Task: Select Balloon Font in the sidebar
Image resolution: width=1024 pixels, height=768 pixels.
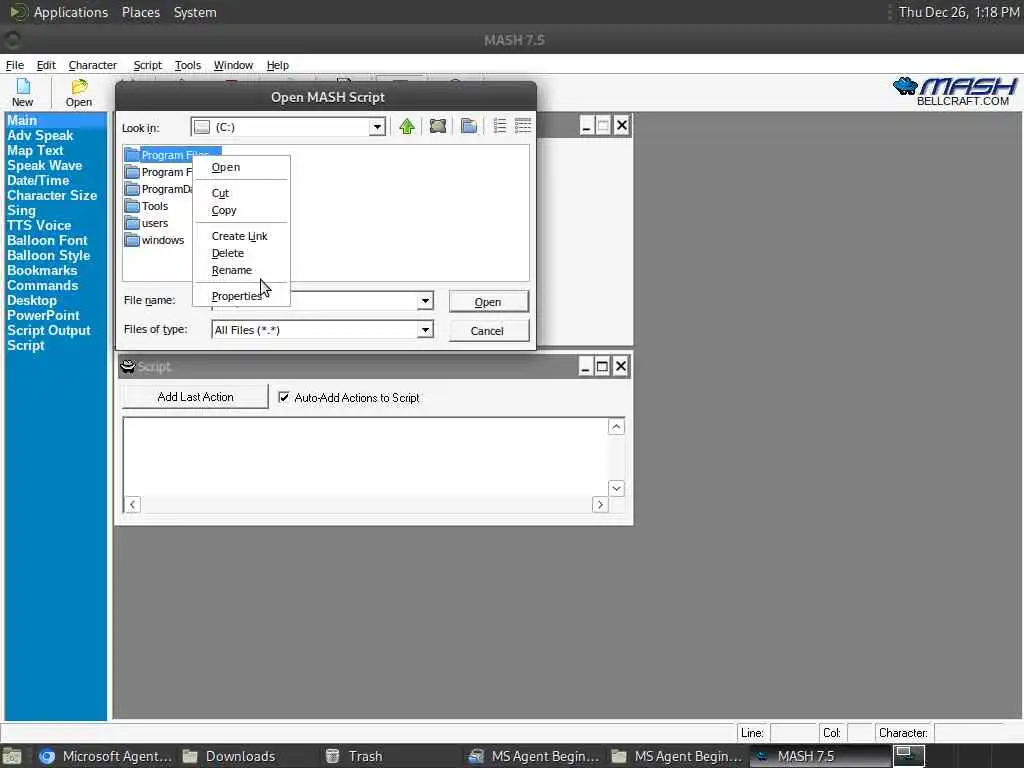Action: (x=47, y=240)
